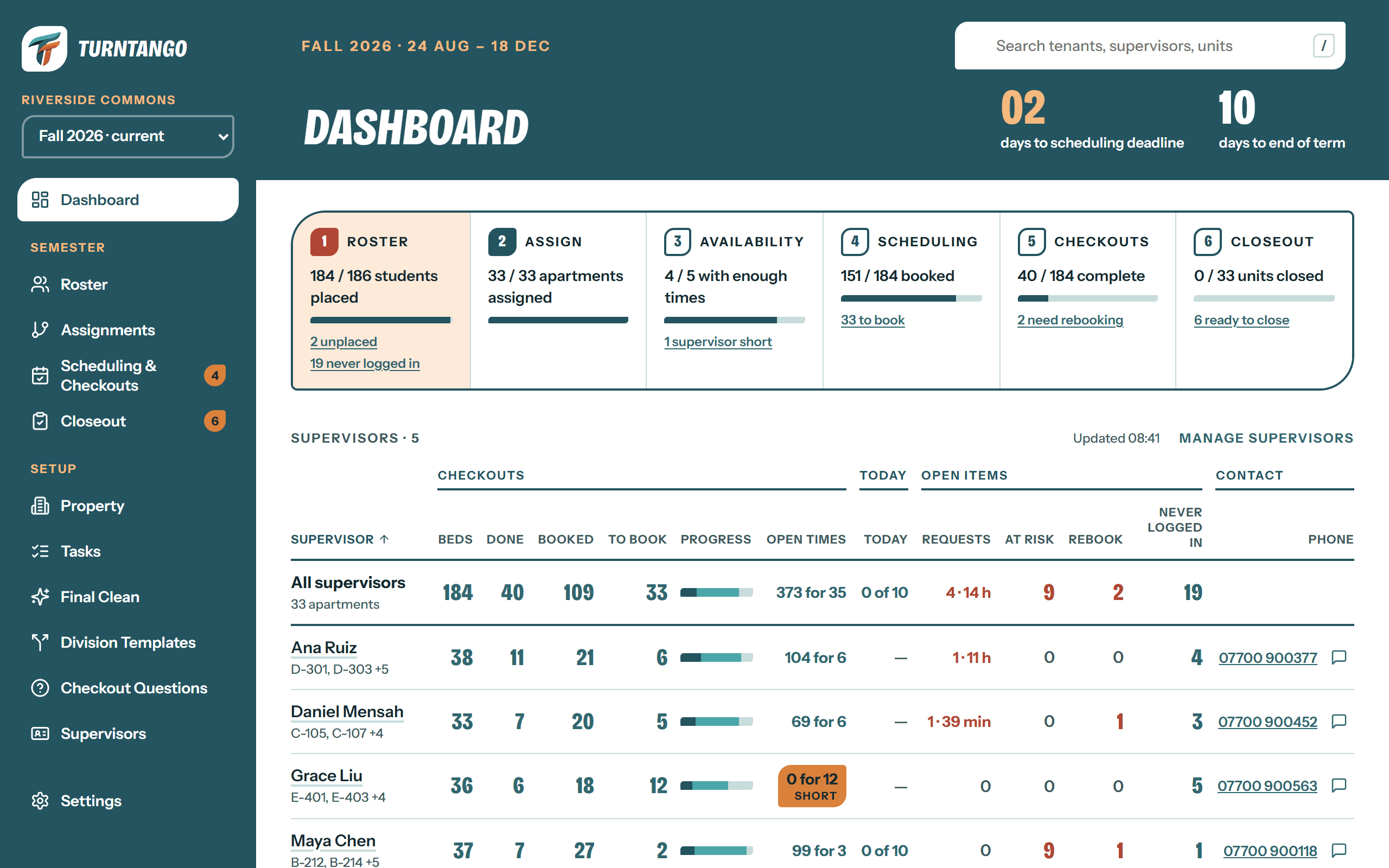The width and height of the screenshot is (1389, 868).
Task: Click the slash shortcut key badge in search
Action: 1323,46
